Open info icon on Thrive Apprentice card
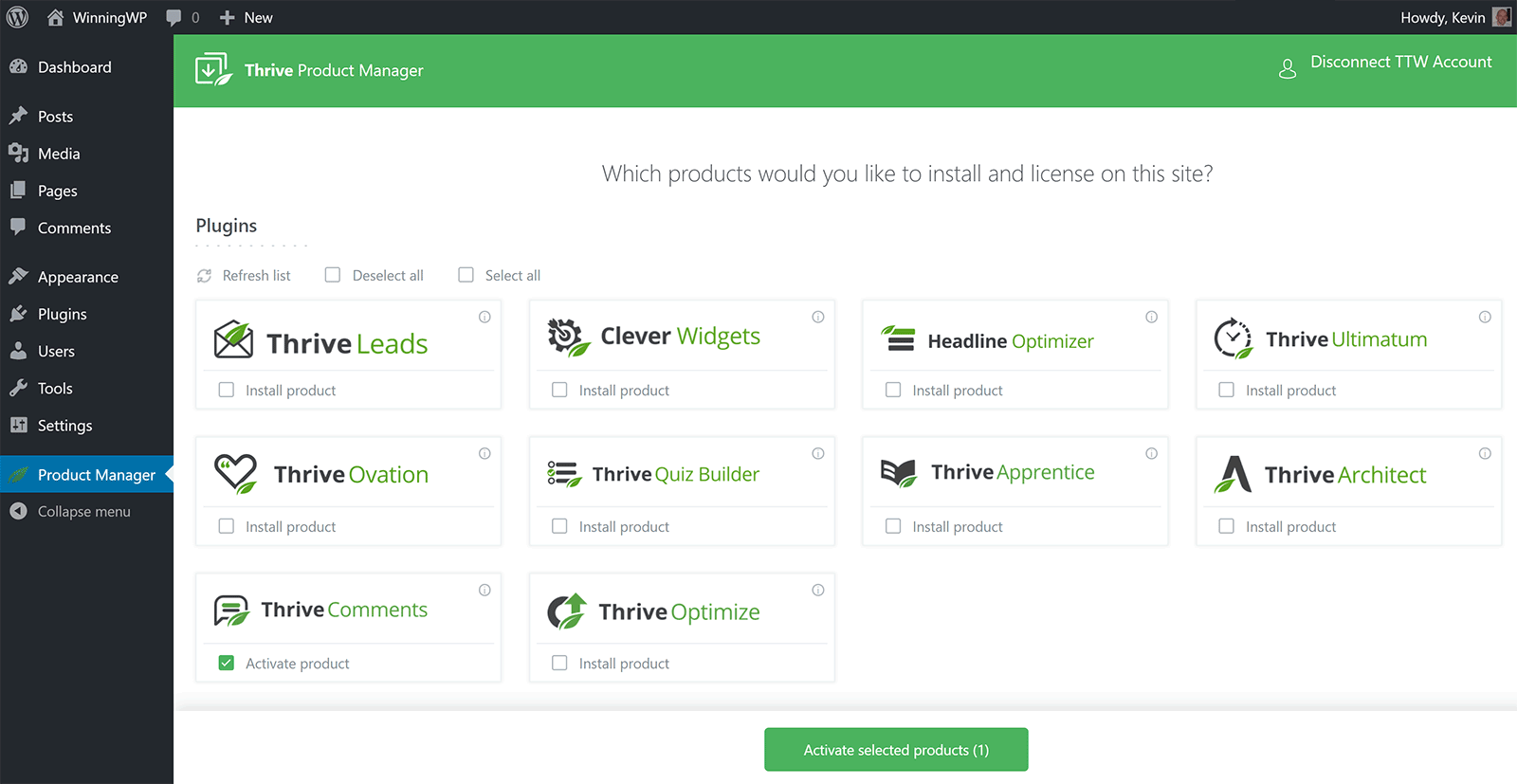This screenshot has height=784, width=1517. point(1151,453)
